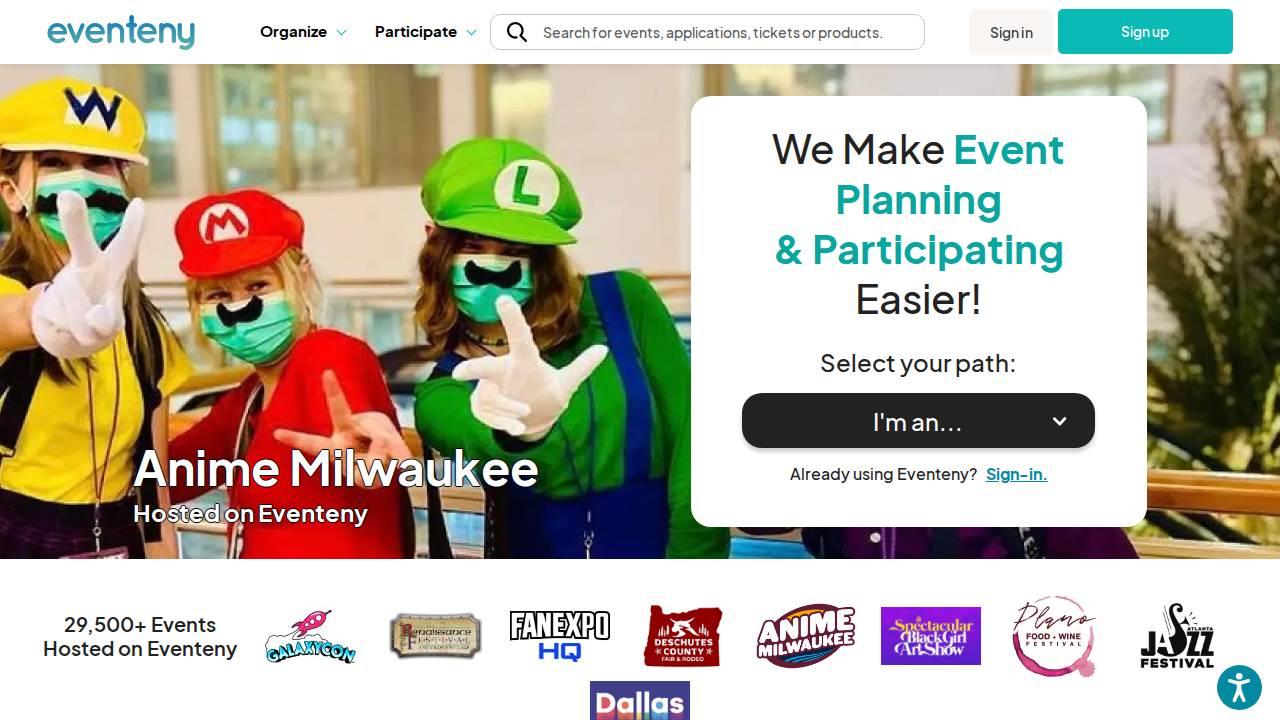Click the Eventeny logo

pyautogui.click(x=121, y=32)
